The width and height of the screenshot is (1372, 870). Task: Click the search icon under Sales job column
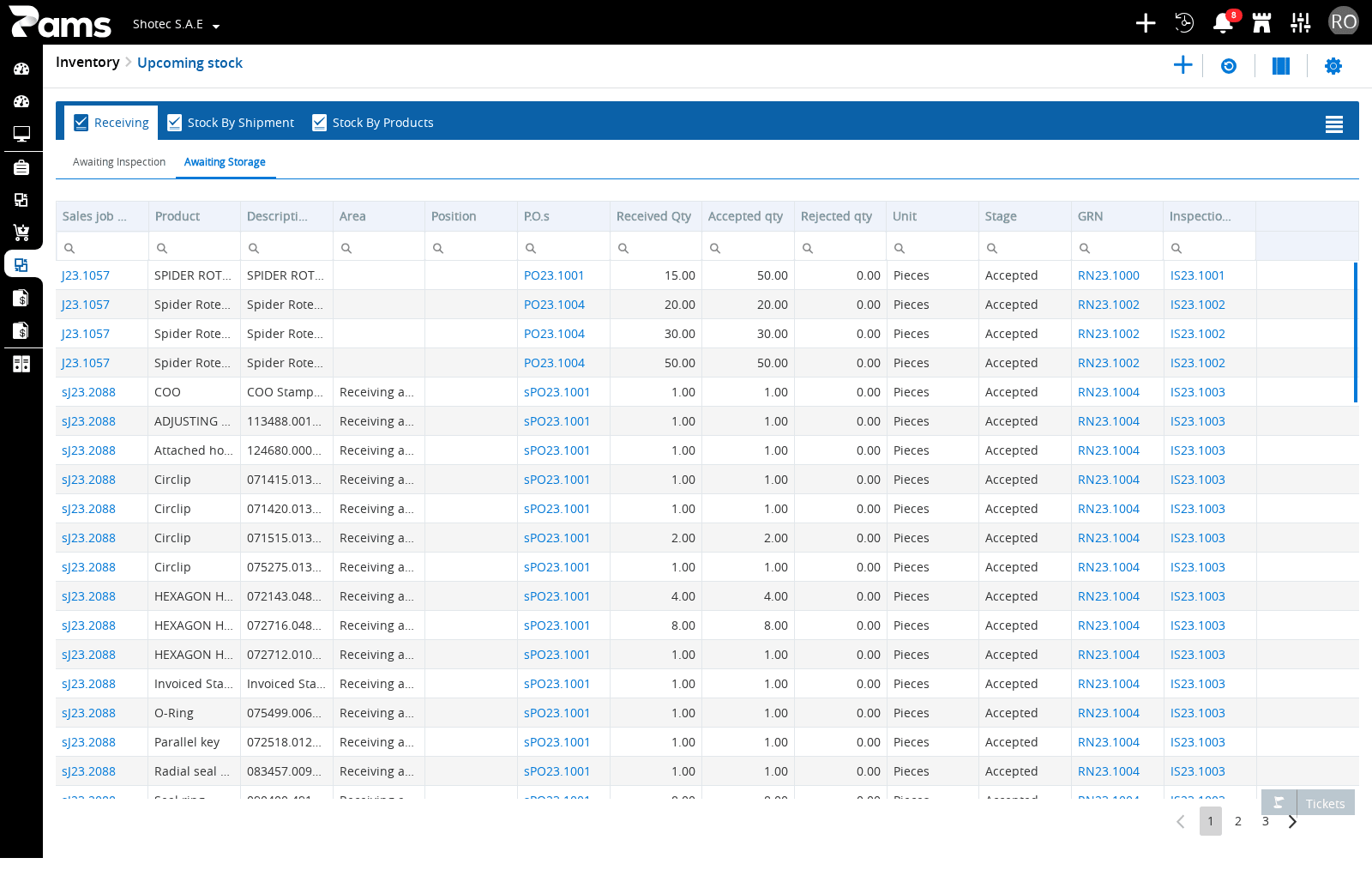click(x=69, y=248)
